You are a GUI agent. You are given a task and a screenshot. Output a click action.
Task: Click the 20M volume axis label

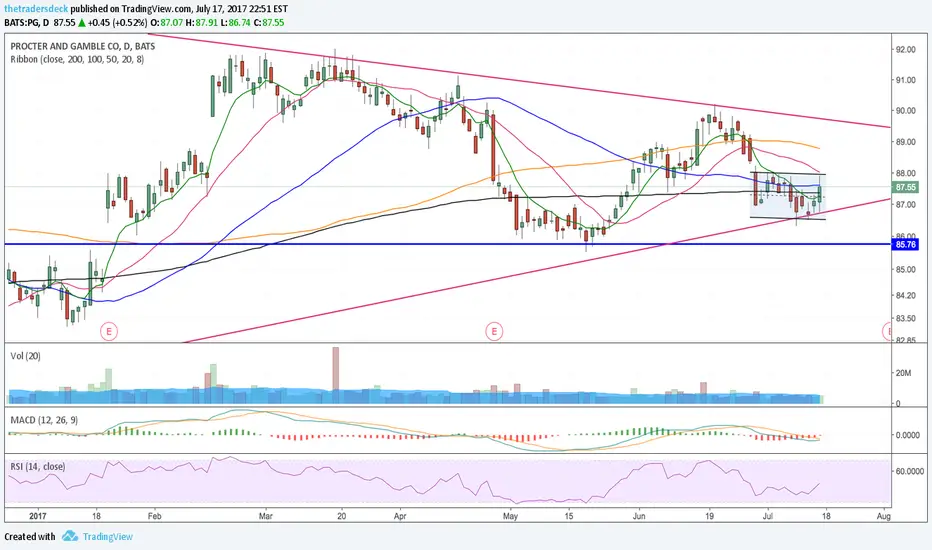click(x=903, y=373)
